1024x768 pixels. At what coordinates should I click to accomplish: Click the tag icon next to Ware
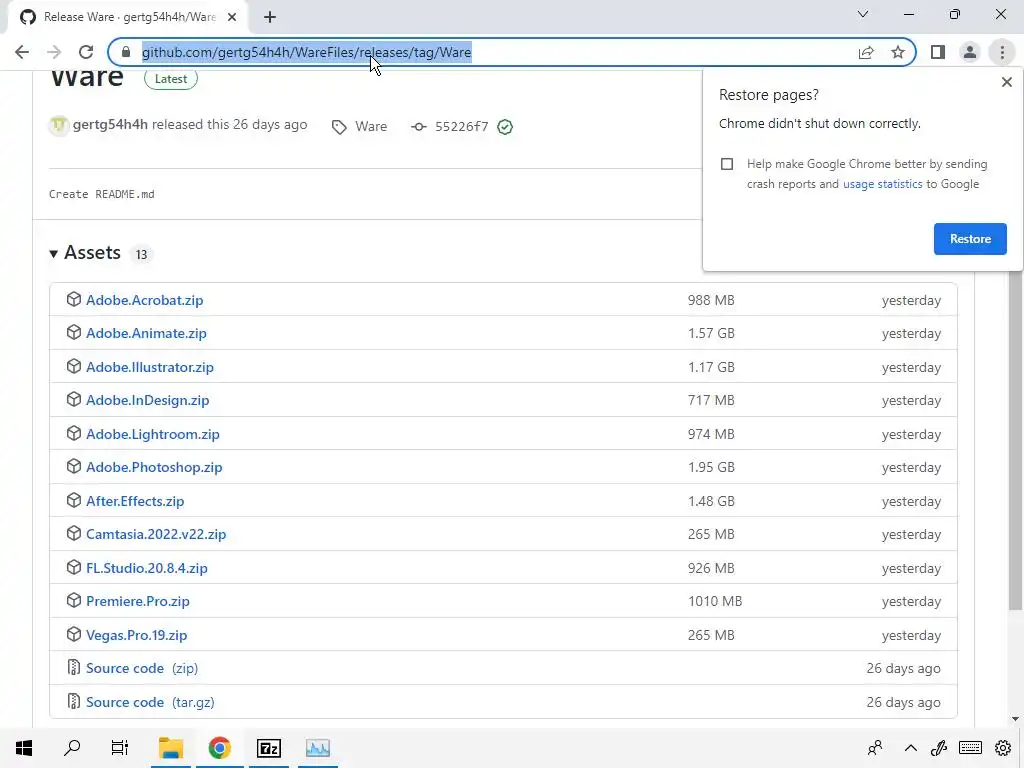[x=339, y=127]
